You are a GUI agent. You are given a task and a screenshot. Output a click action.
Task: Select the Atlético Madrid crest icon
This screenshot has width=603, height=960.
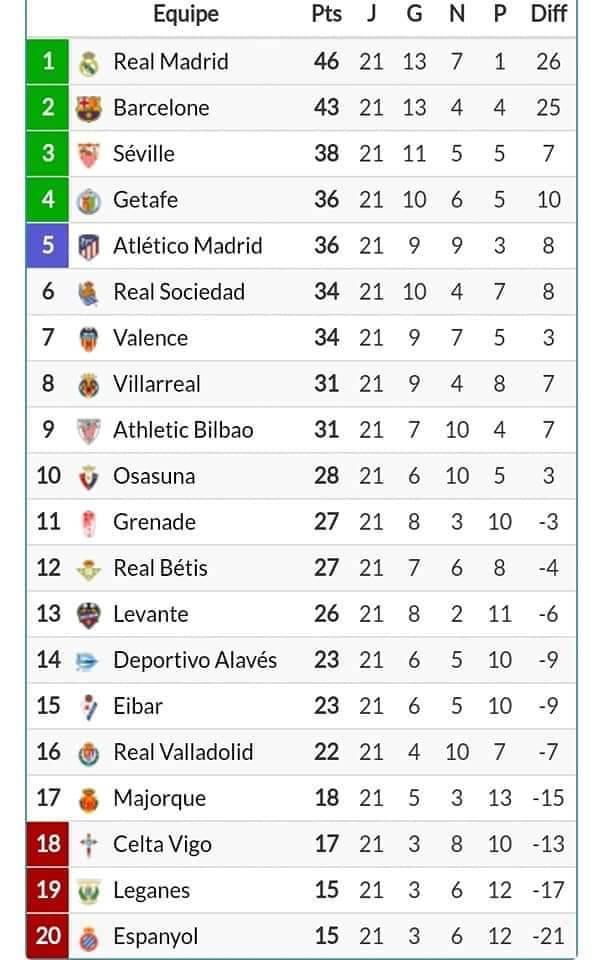click(88, 247)
